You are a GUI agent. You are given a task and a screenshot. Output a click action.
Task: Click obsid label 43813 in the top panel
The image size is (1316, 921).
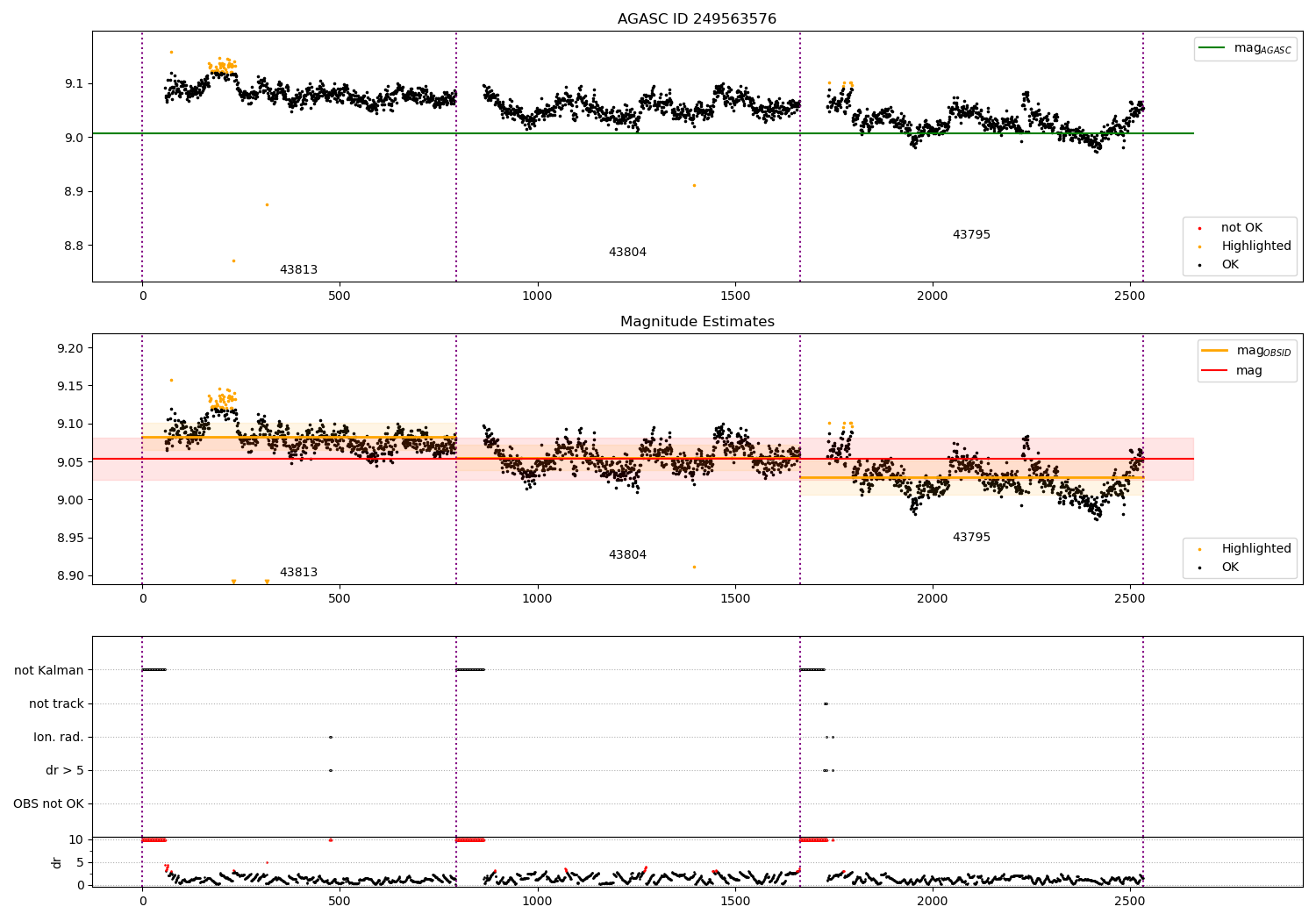point(298,270)
